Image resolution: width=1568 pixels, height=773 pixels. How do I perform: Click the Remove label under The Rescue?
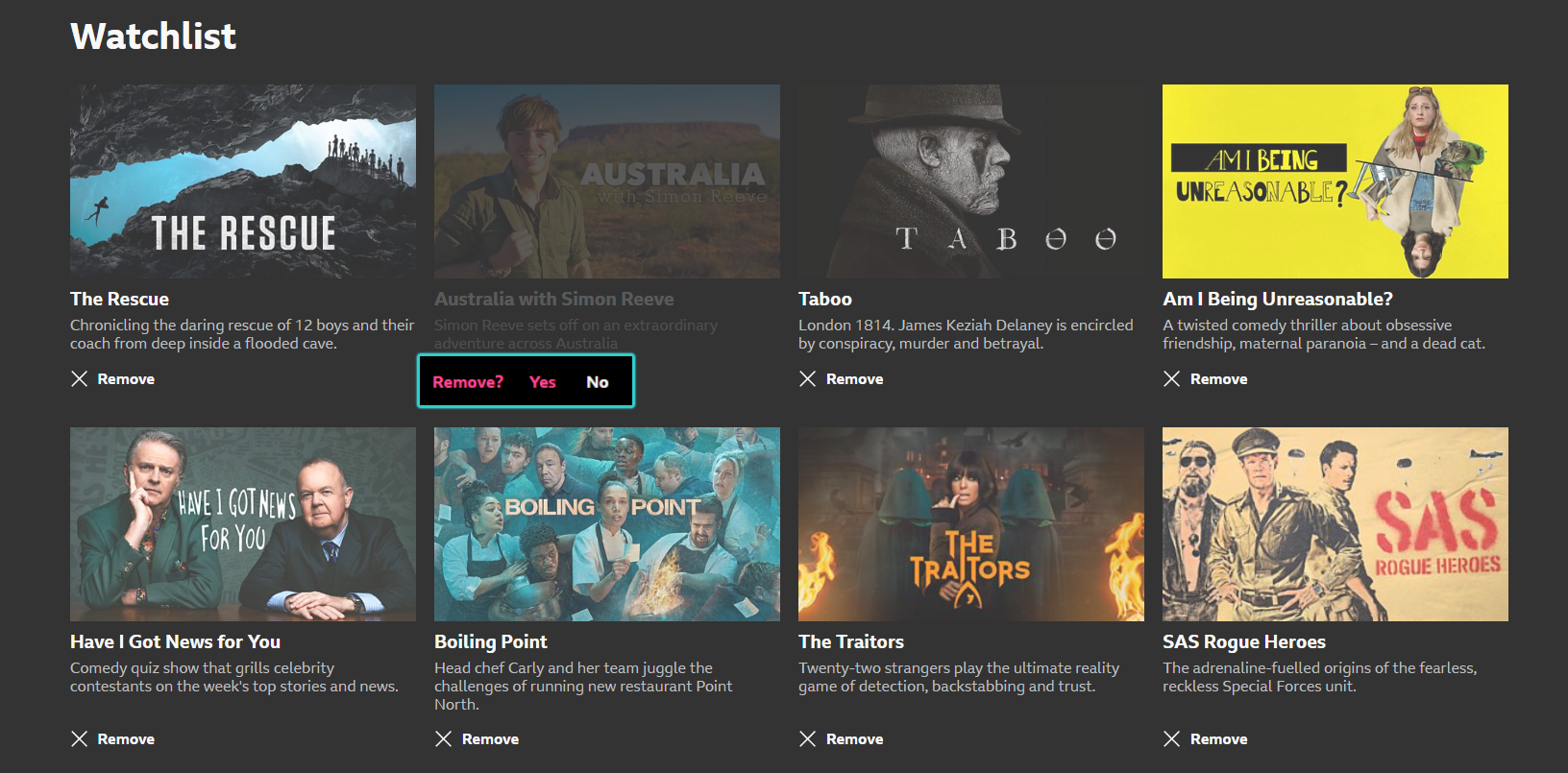coord(126,379)
